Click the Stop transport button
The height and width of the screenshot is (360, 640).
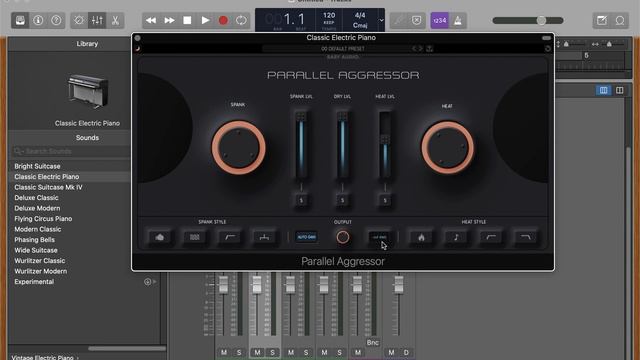point(187,20)
